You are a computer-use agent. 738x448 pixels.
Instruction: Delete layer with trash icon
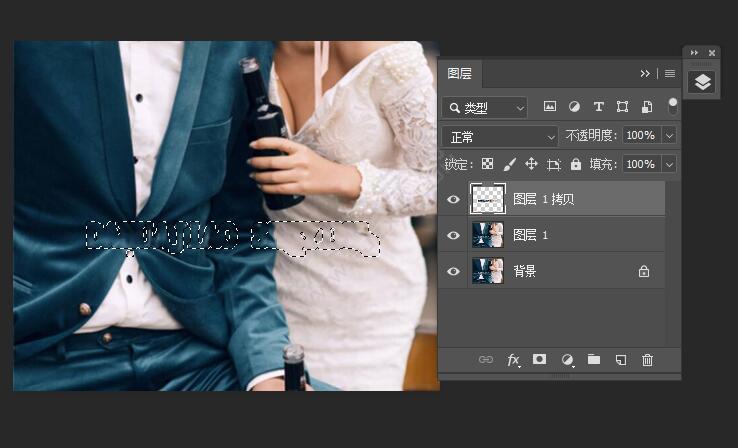click(x=648, y=360)
